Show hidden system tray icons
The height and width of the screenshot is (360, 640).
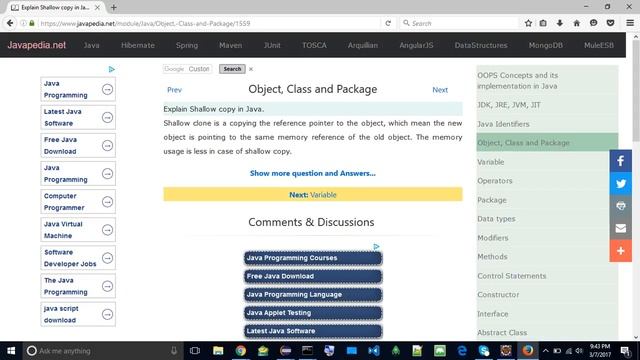545,351
